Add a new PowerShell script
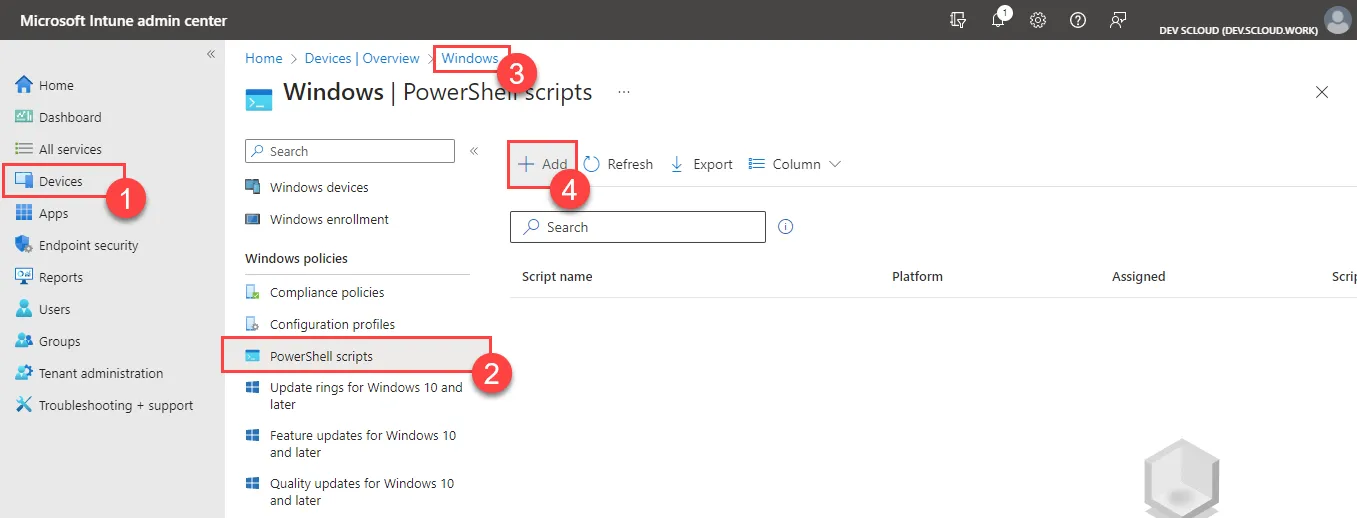The image size is (1357, 518). click(542, 164)
